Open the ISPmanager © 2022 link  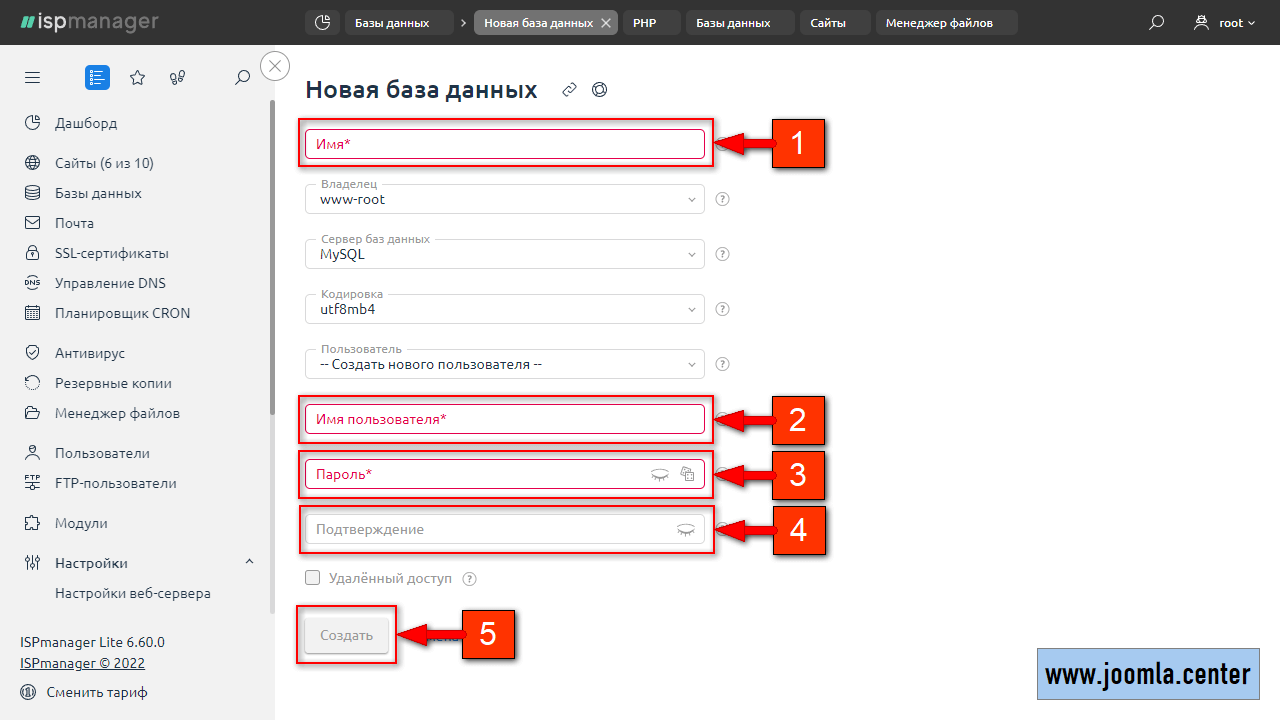82,663
